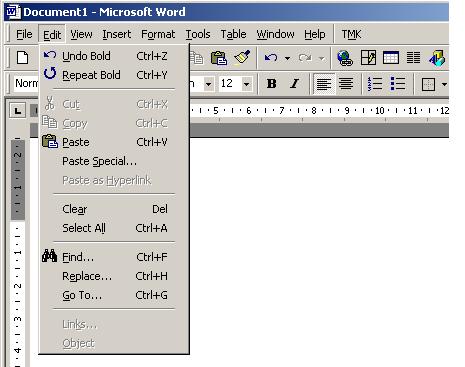
Task: Open the Help menu
Action: point(315,34)
